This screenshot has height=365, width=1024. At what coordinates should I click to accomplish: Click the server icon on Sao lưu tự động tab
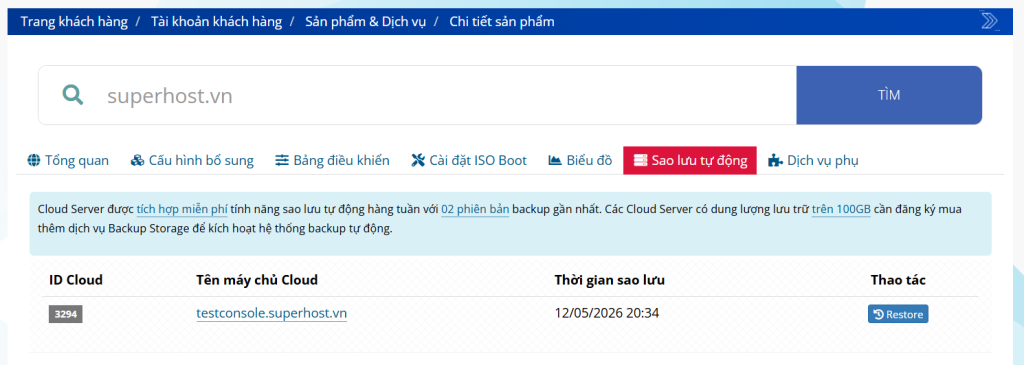[640, 160]
